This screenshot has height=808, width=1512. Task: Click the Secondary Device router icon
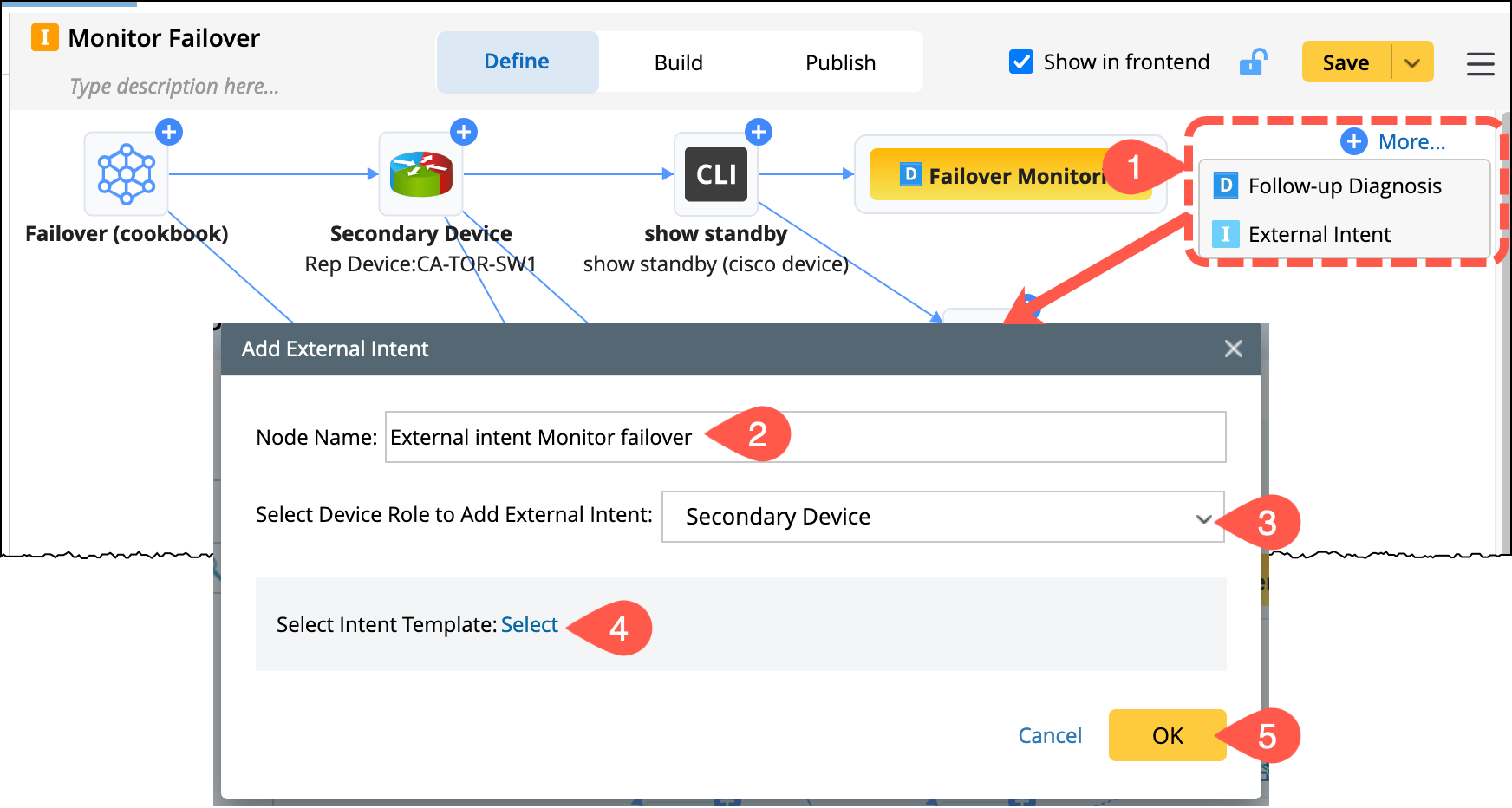click(420, 173)
